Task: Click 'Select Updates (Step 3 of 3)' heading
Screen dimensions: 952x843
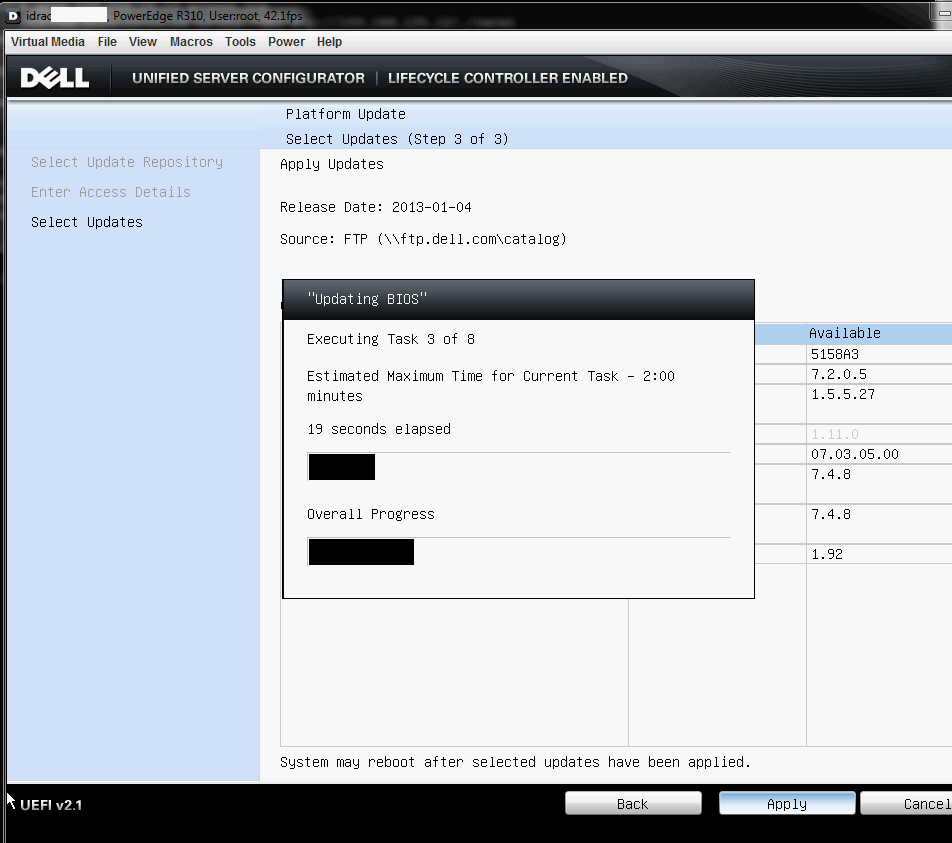Action: coord(397,139)
